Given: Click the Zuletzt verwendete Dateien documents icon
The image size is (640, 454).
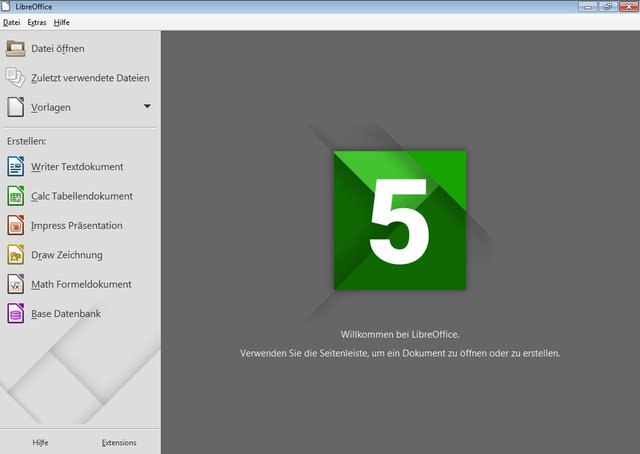Looking at the screenshot, I should [x=16, y=78].
